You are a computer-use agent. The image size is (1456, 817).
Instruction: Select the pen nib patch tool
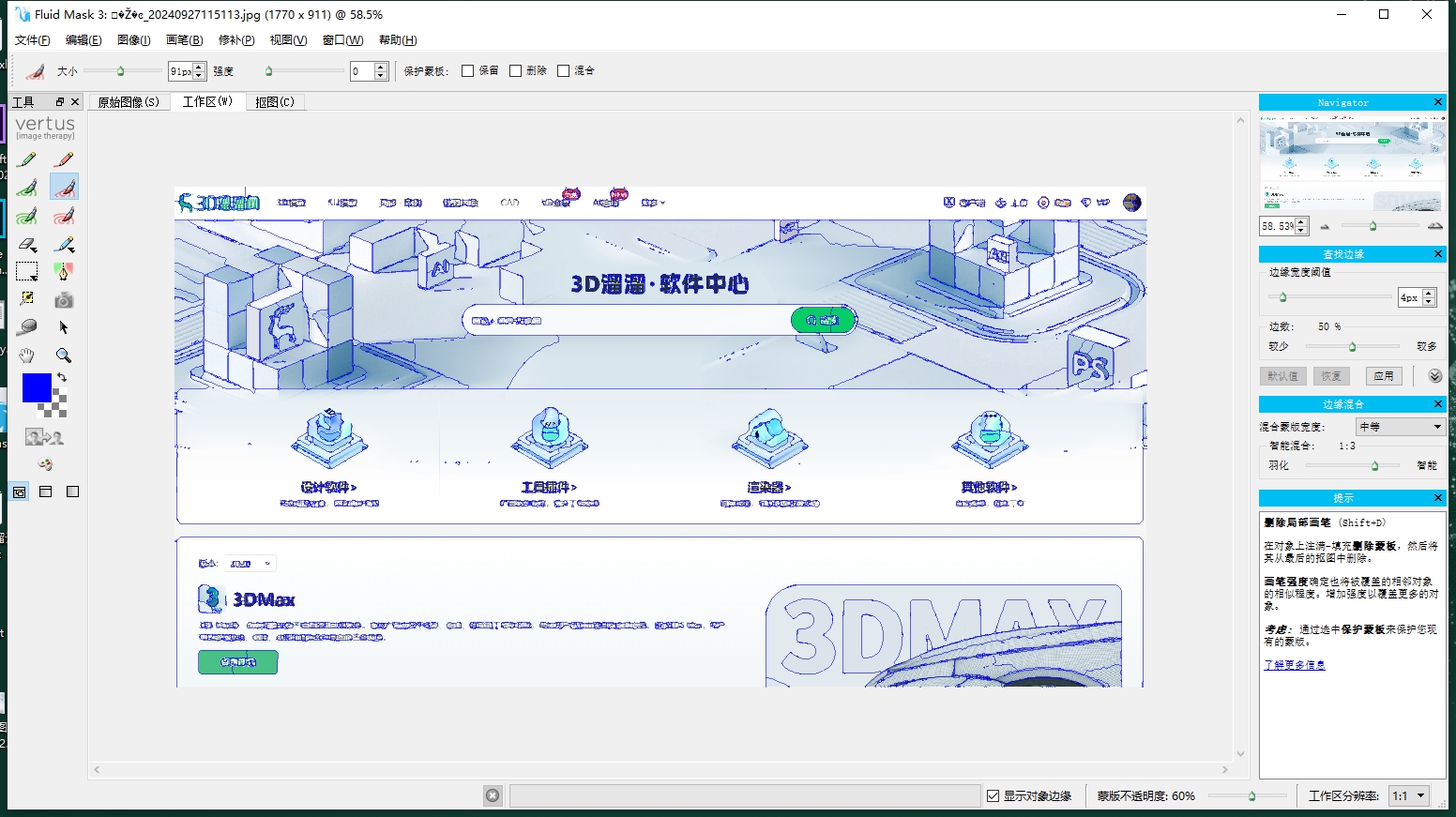[64, 272]
